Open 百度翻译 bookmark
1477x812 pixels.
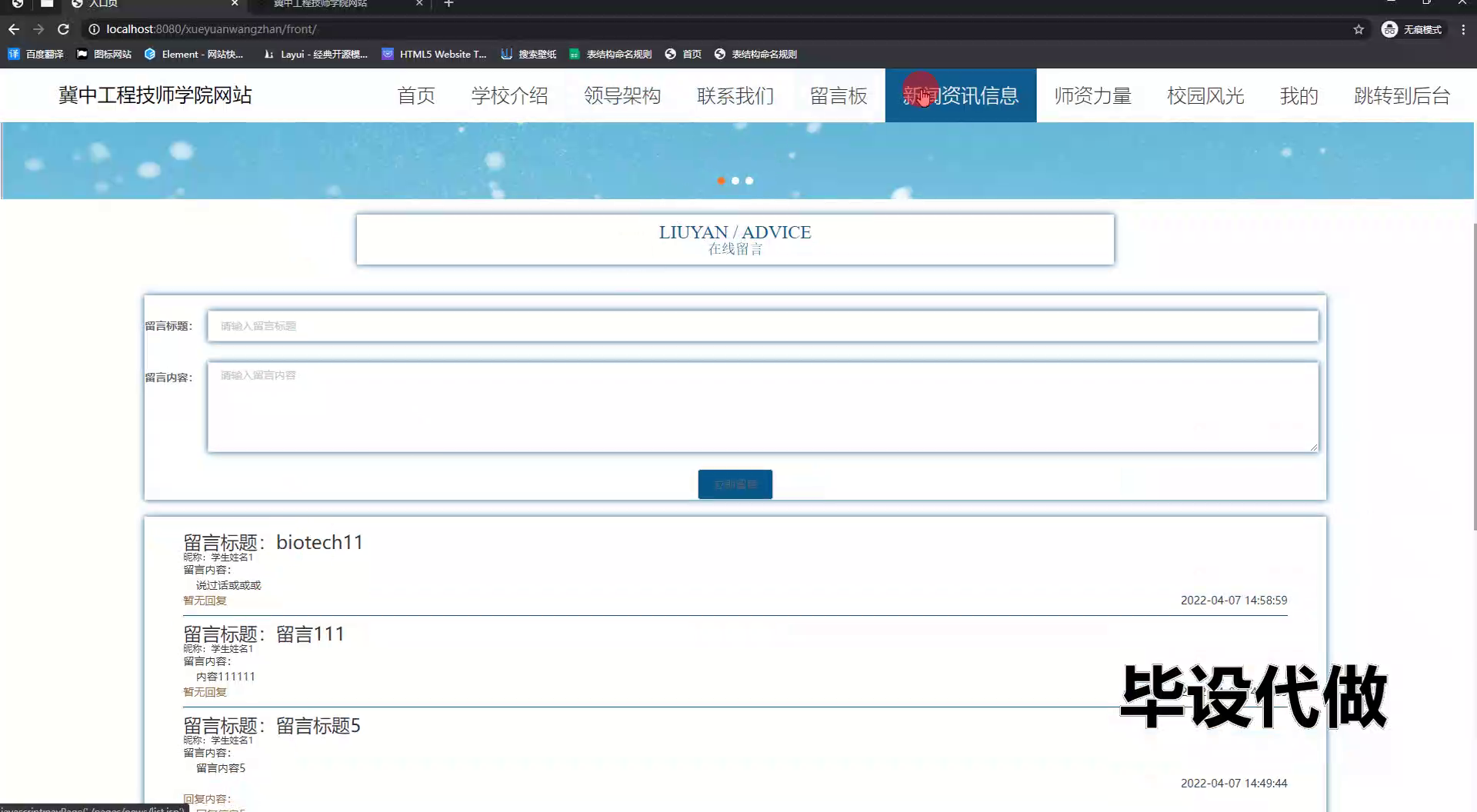(x=35, y=54)
